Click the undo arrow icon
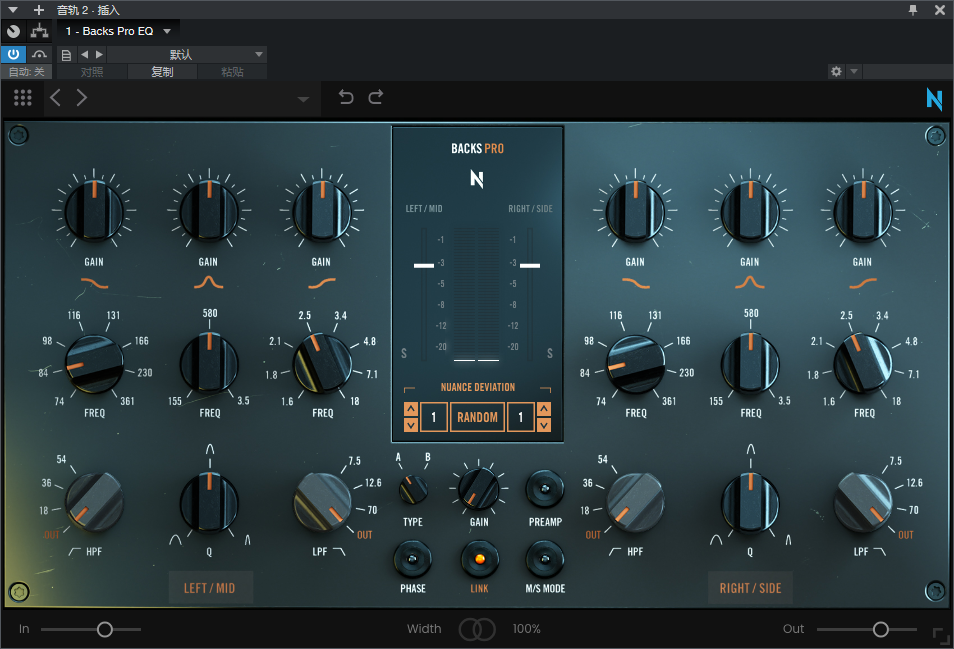Viewport: 954px width, 649px height. (x=346, y=97)
